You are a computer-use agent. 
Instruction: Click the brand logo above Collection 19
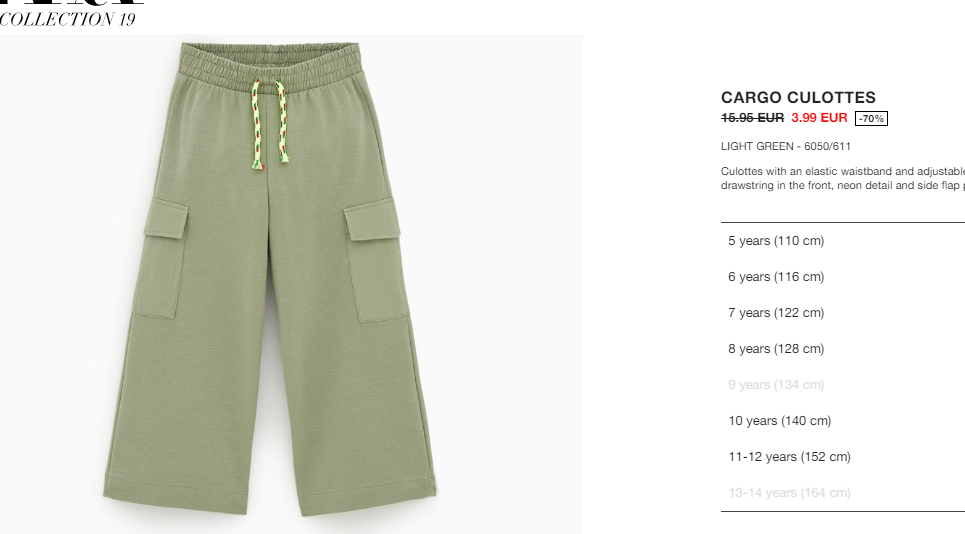72,2
